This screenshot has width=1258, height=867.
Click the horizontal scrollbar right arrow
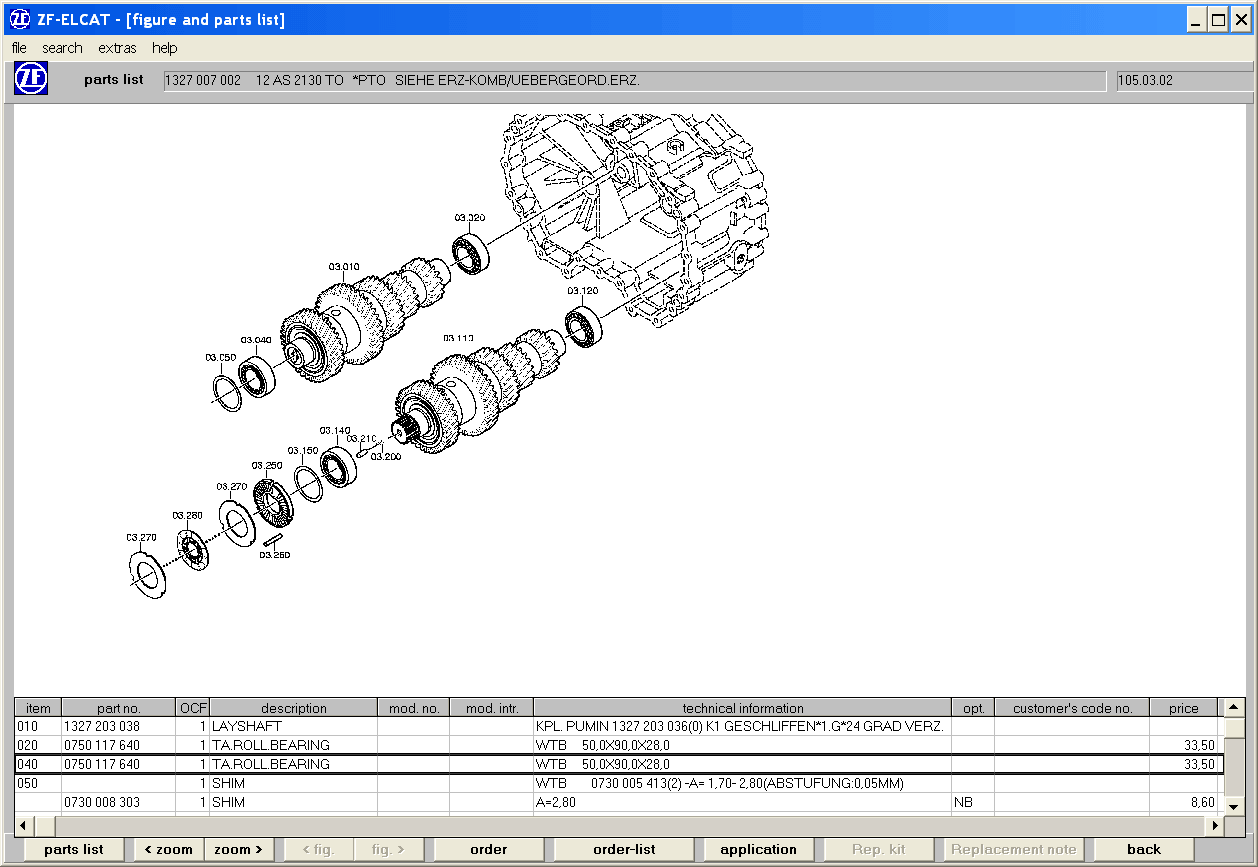pos(1215,825)
